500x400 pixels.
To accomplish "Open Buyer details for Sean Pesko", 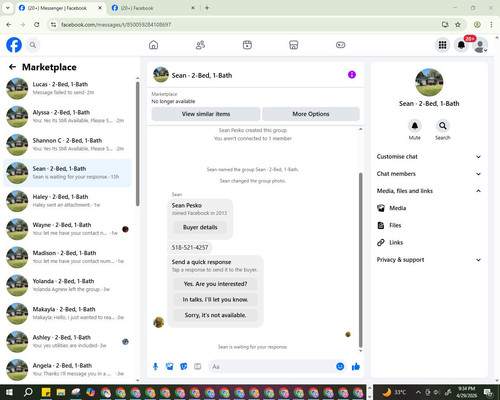I will [x=200, y=227].
